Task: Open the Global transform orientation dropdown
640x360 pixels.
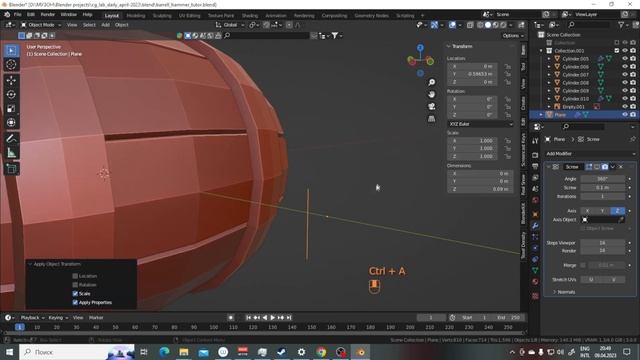Action: 231,25
